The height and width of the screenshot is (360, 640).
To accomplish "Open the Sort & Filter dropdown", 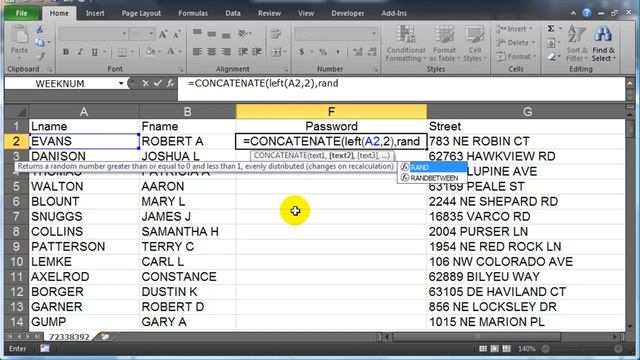I will (577, 43).
